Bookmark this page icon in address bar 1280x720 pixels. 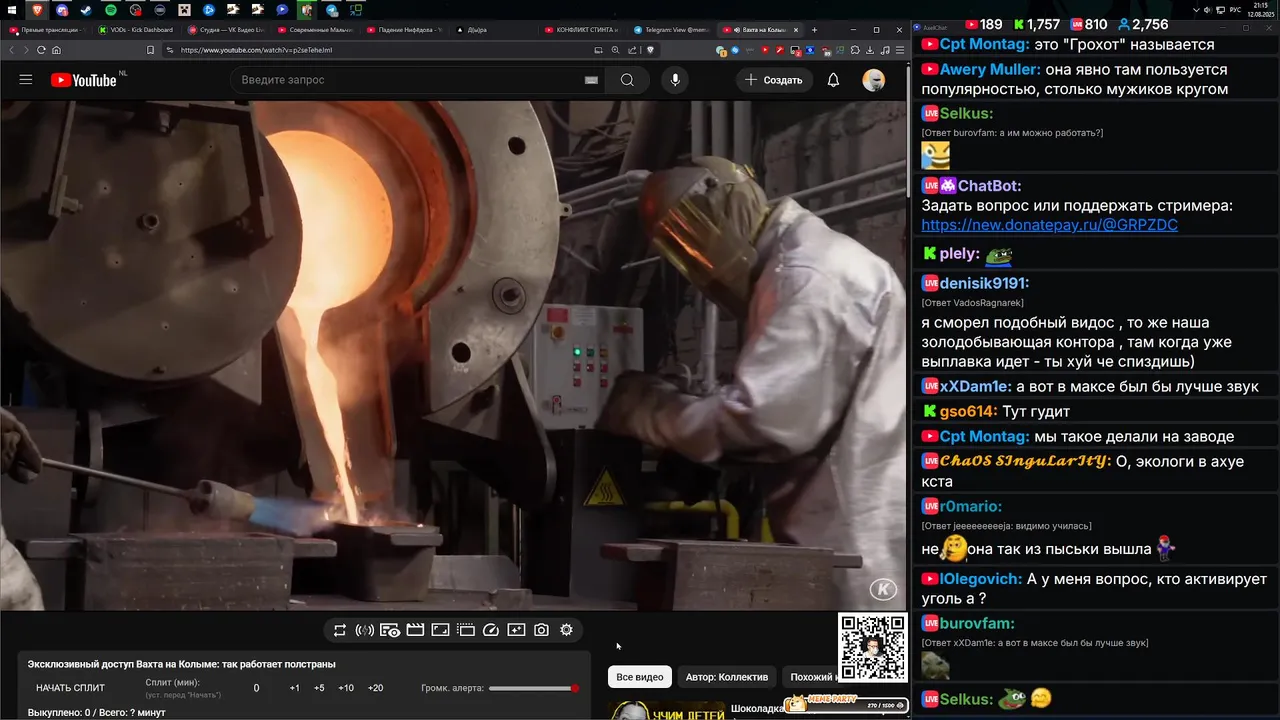pos(150,50)
